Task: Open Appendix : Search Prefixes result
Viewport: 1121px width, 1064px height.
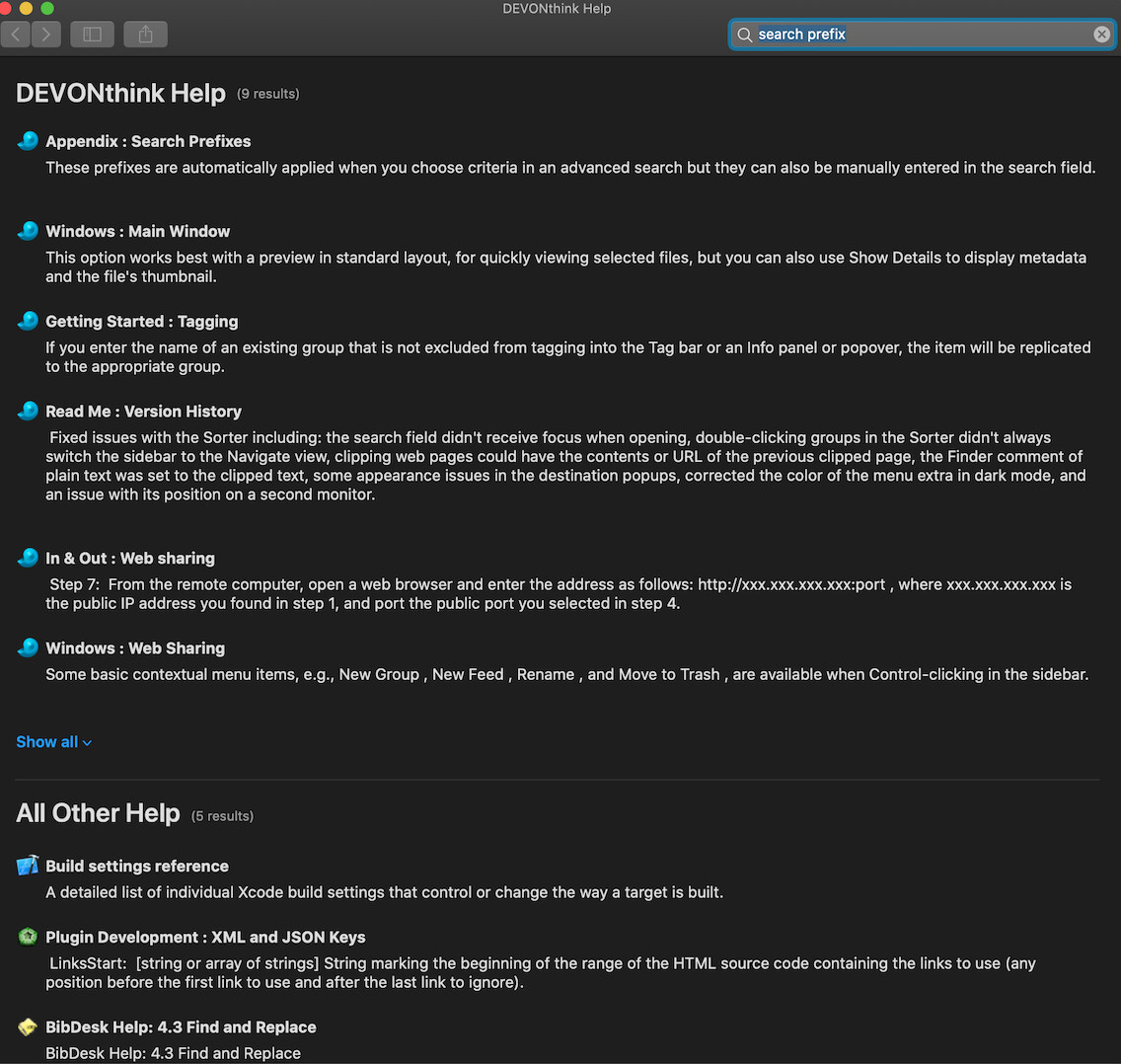Action: (148, 141)
